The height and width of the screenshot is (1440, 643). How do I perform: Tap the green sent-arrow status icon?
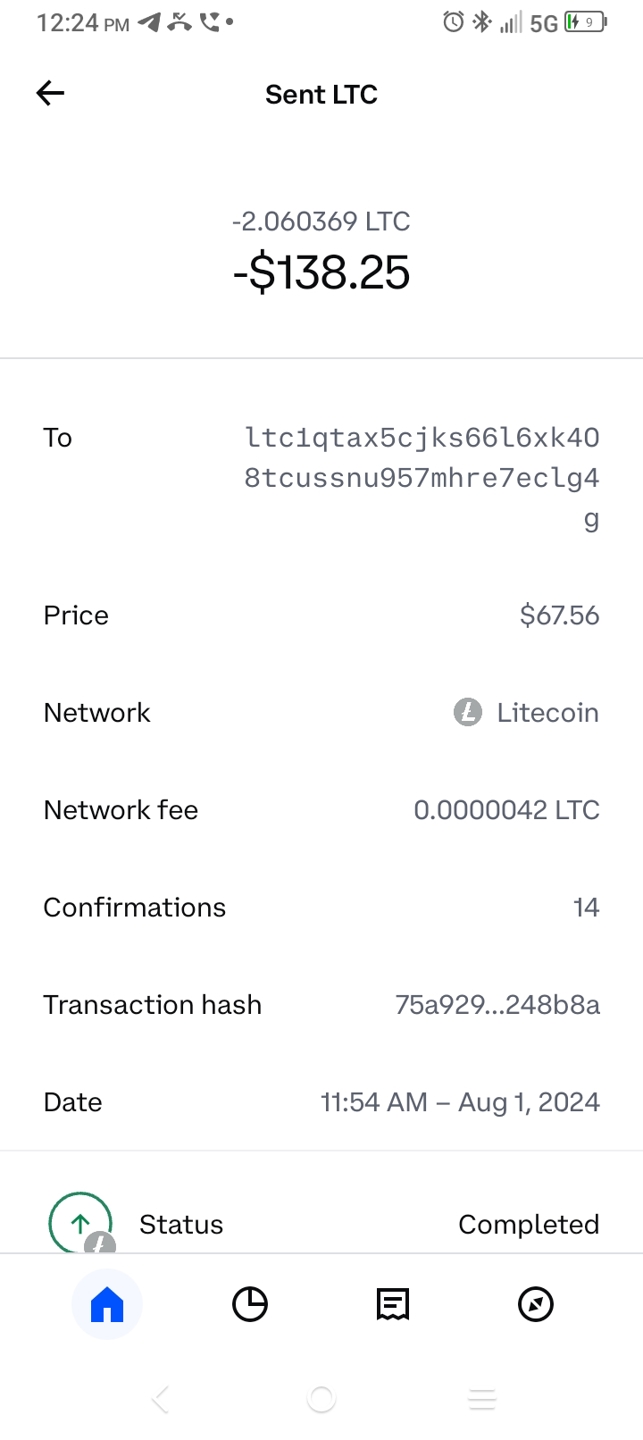pos(80,1223)
